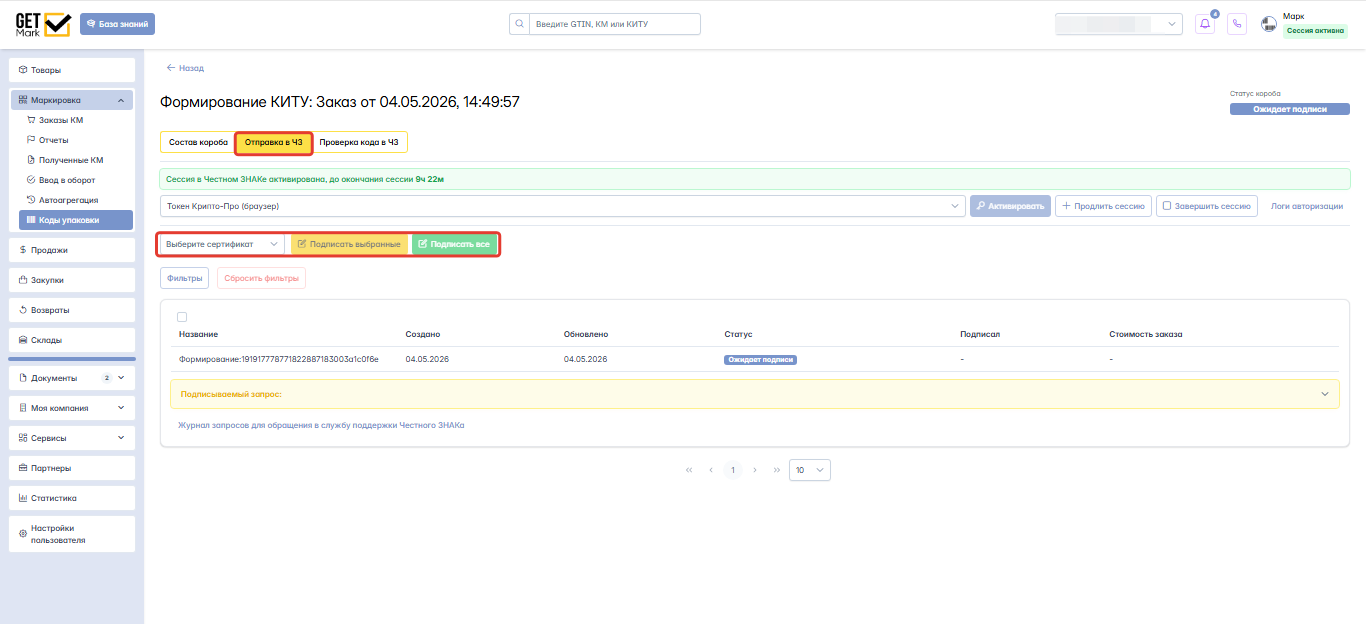This screenshot has width=1366, height=624.
Task: Open Автоагрегация label in the sidebar
Action: [69, 200]
